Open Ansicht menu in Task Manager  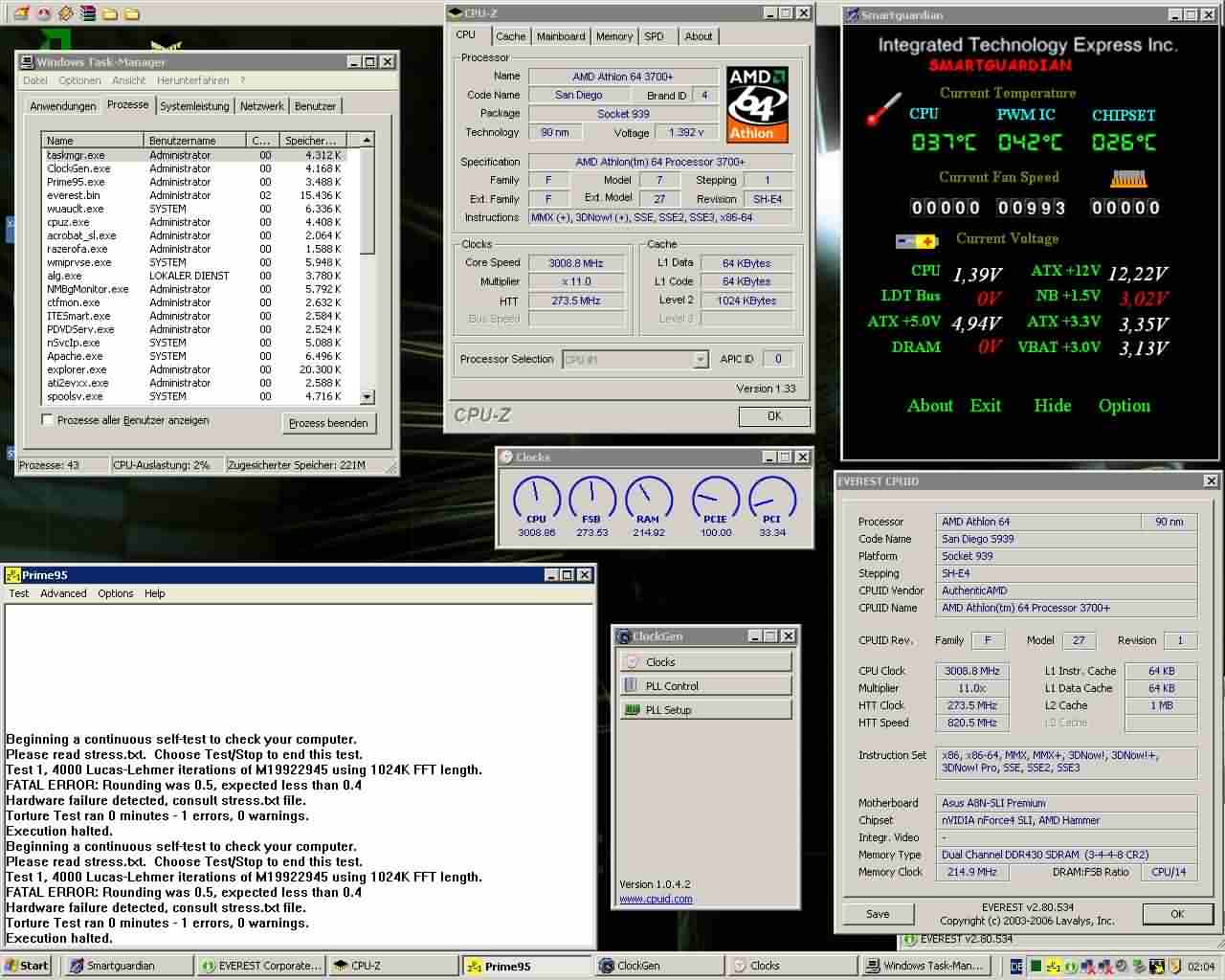[129, 80]
